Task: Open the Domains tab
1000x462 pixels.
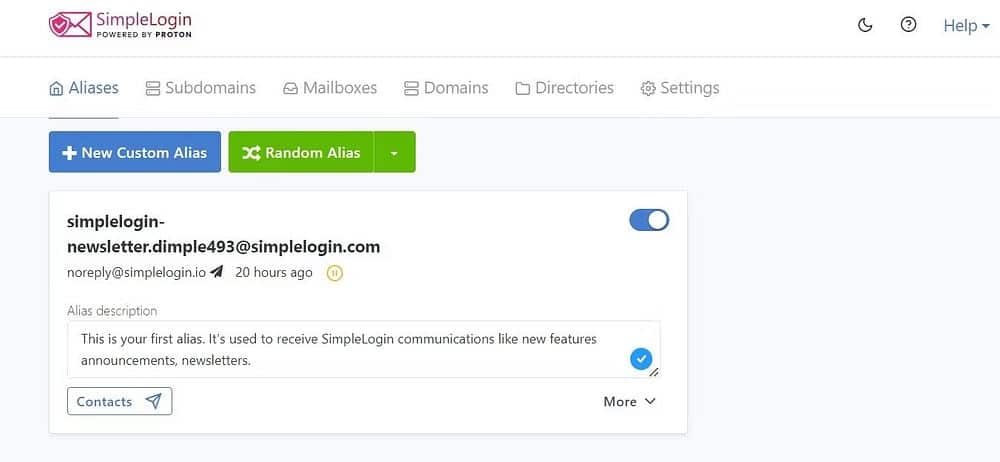Action: pos(446,88)
